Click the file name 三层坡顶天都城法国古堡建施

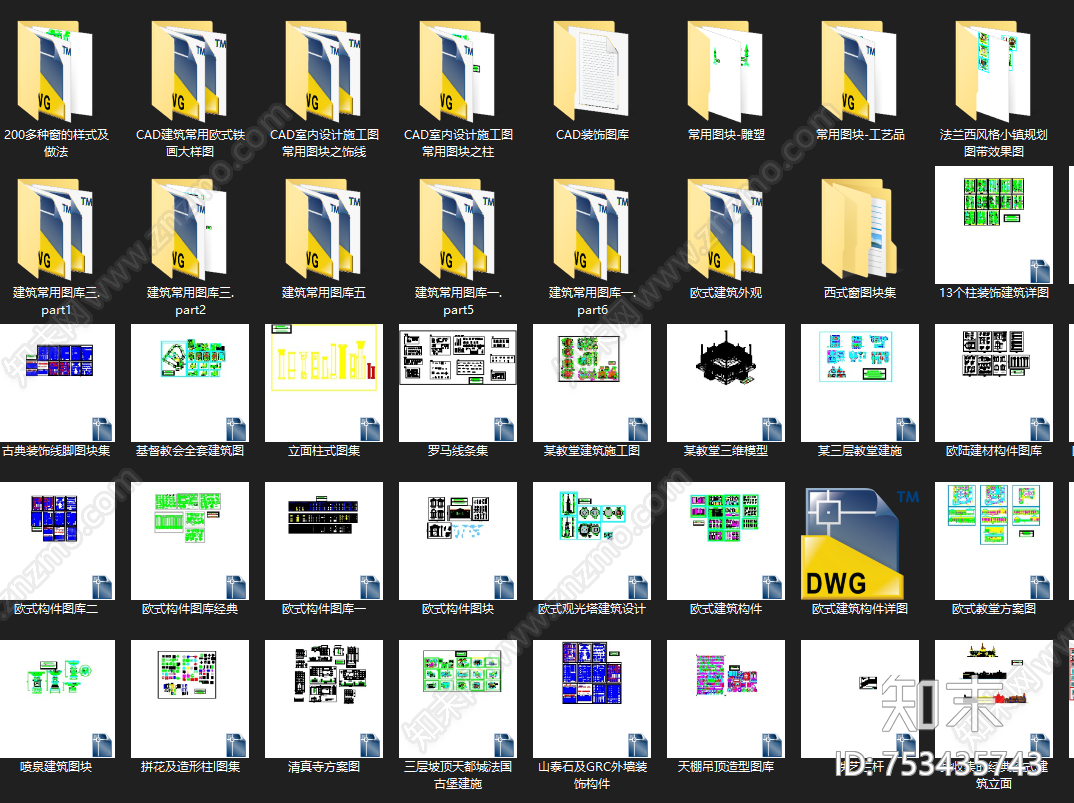coord(458,775)
